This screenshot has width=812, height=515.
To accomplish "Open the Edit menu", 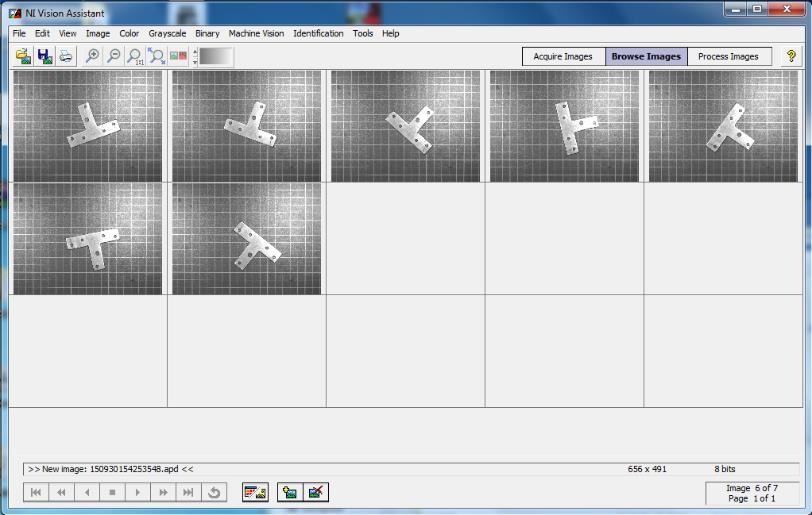I will click(x=42, y=33).
